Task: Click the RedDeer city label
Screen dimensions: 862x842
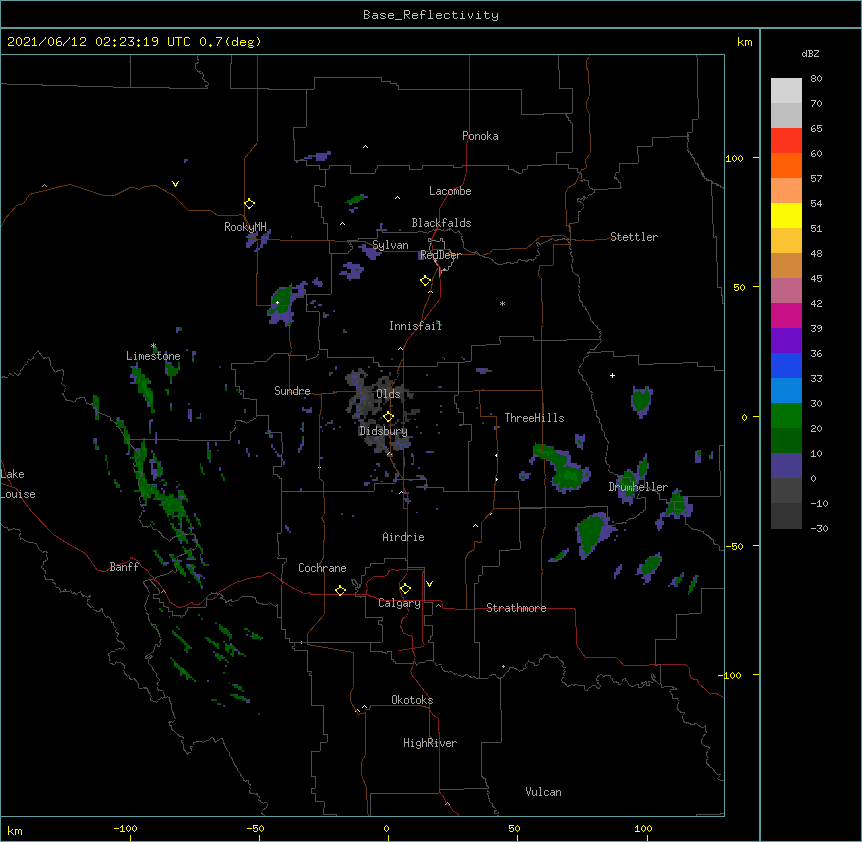Action: tap(440, 255)
